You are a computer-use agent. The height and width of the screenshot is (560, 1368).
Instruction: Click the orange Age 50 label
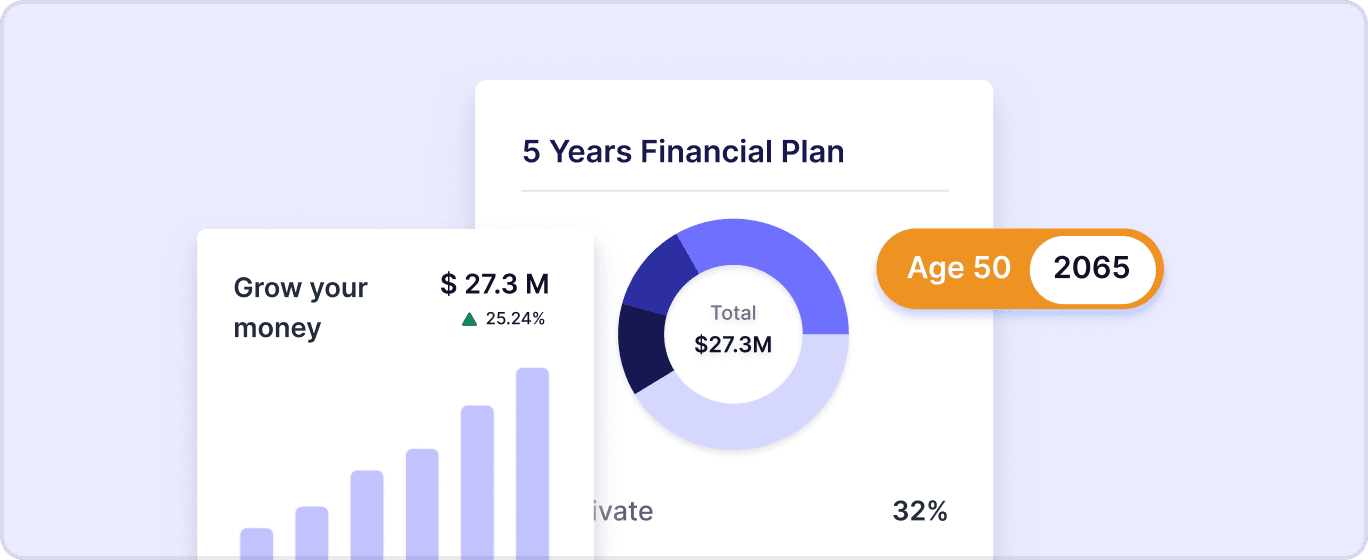click(957, 268)
